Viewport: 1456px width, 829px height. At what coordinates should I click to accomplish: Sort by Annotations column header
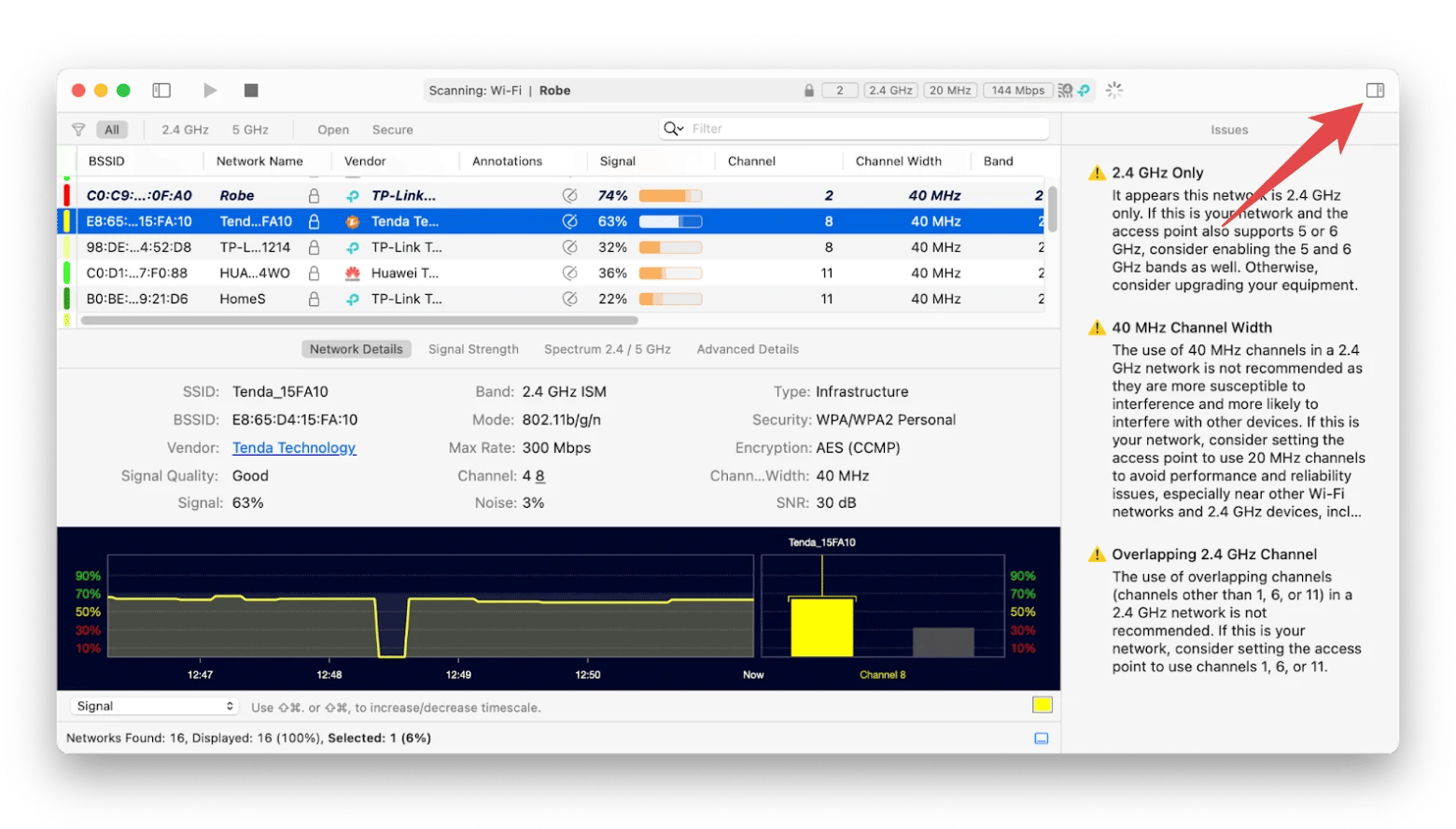[x=507, y=162]
